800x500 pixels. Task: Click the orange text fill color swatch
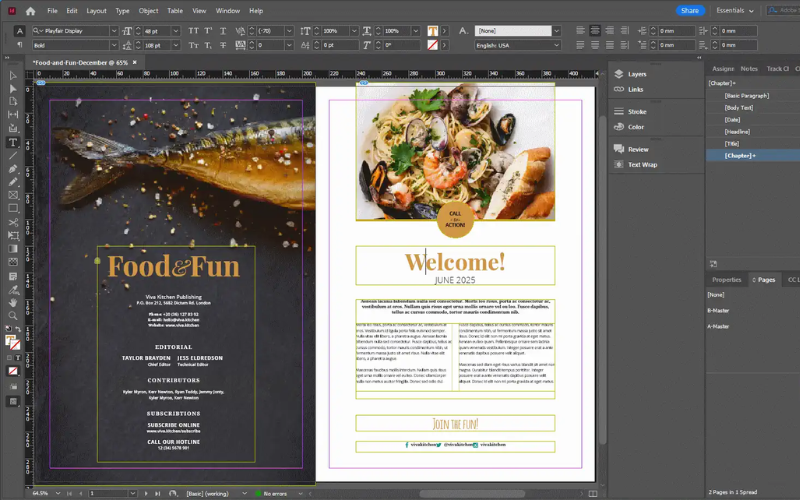click(x=433, y=31)
